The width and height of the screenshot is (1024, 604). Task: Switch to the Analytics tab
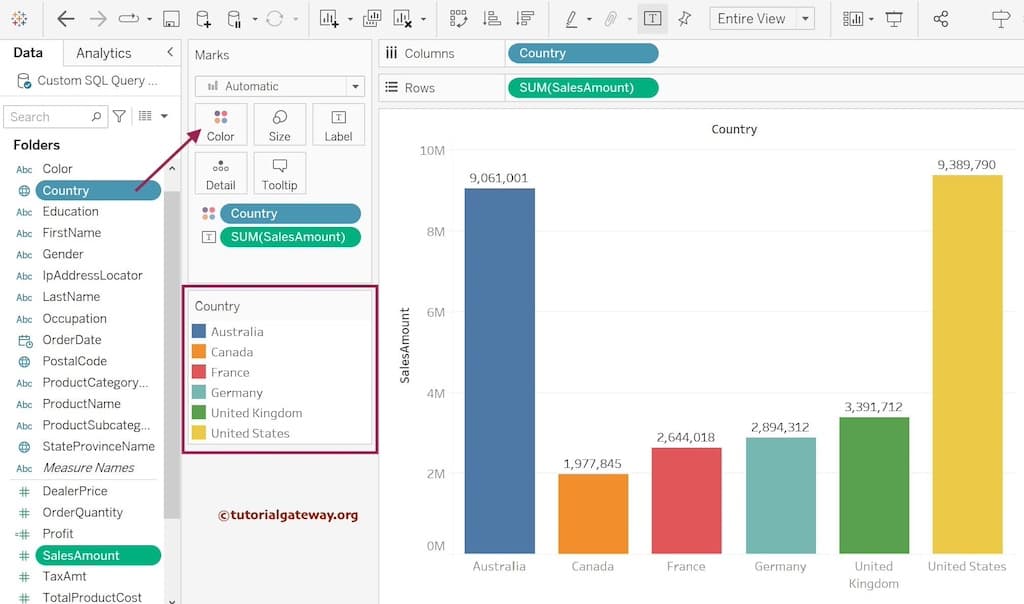[x=104, y=53]
